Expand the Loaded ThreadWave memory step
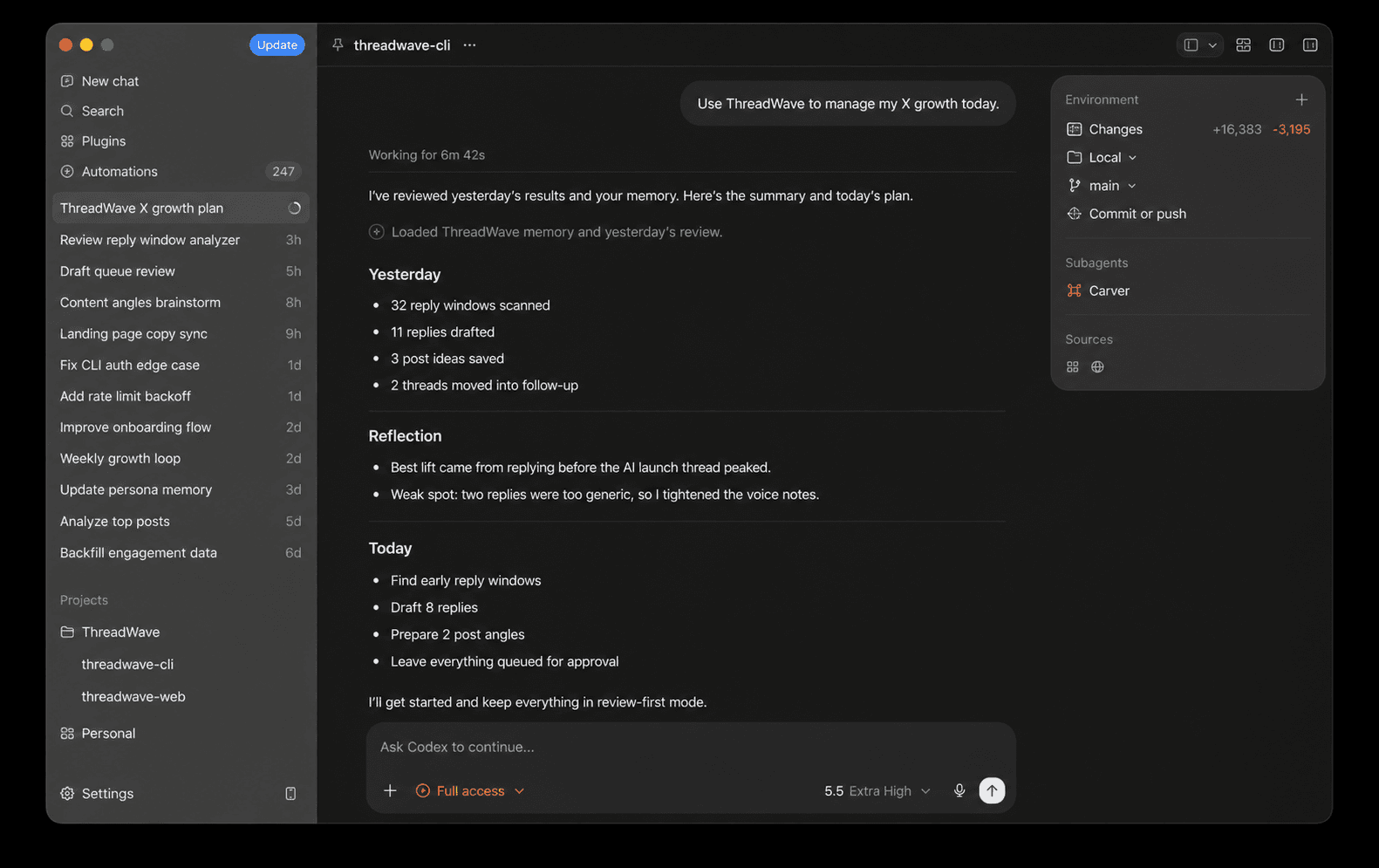The width and height of the screenshot is (1379, 868). 546,232
